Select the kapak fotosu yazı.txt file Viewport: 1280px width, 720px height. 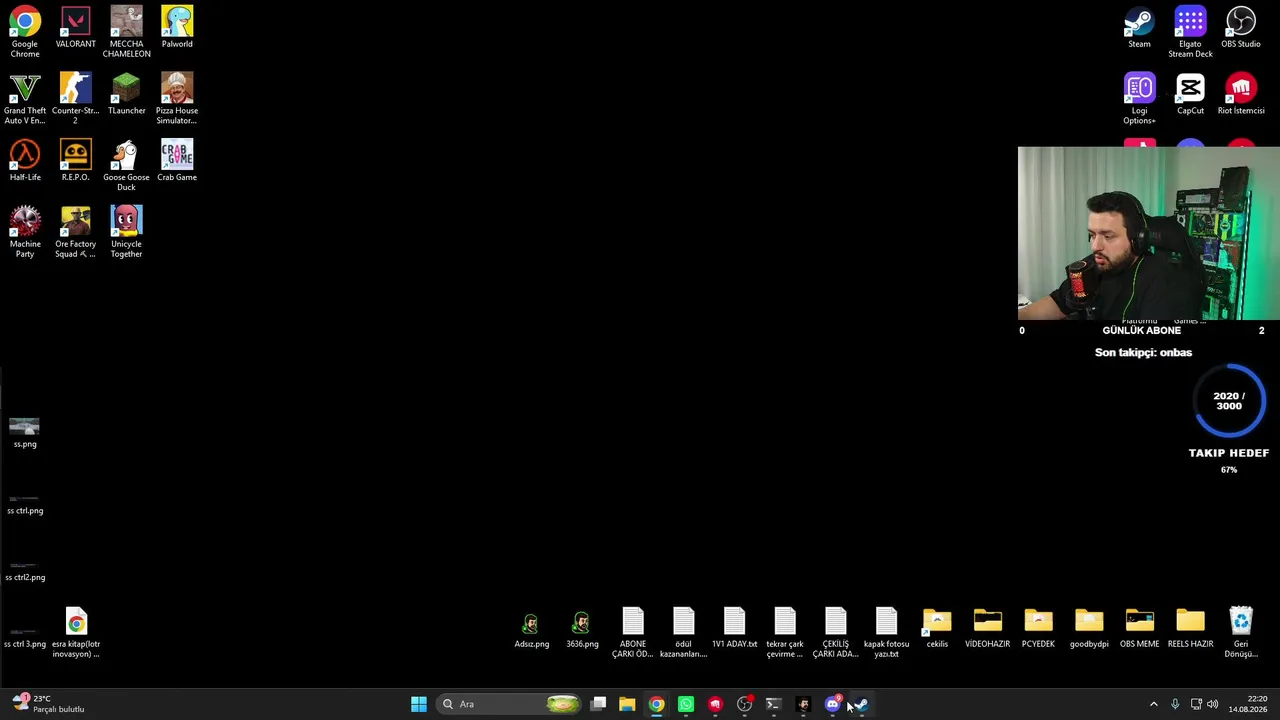(x=886, y=633)
